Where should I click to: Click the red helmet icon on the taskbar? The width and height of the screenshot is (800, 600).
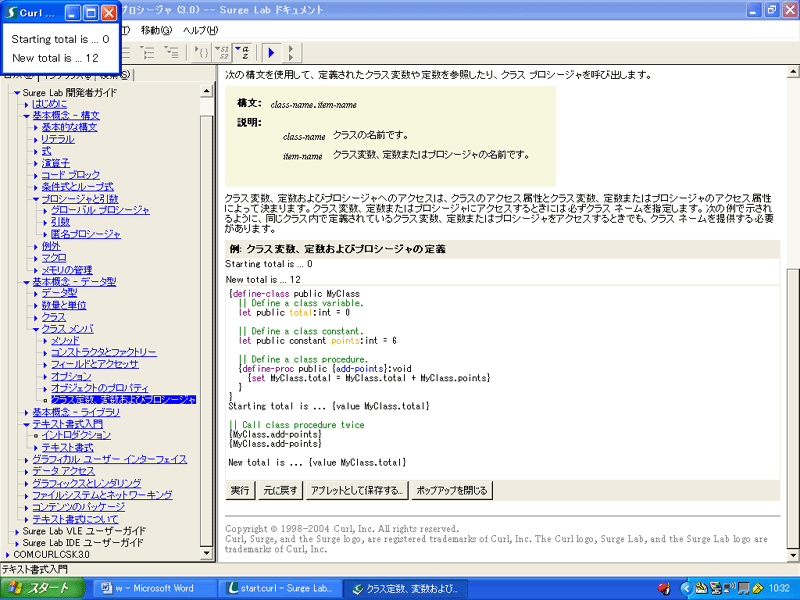(x=664, y=588)
